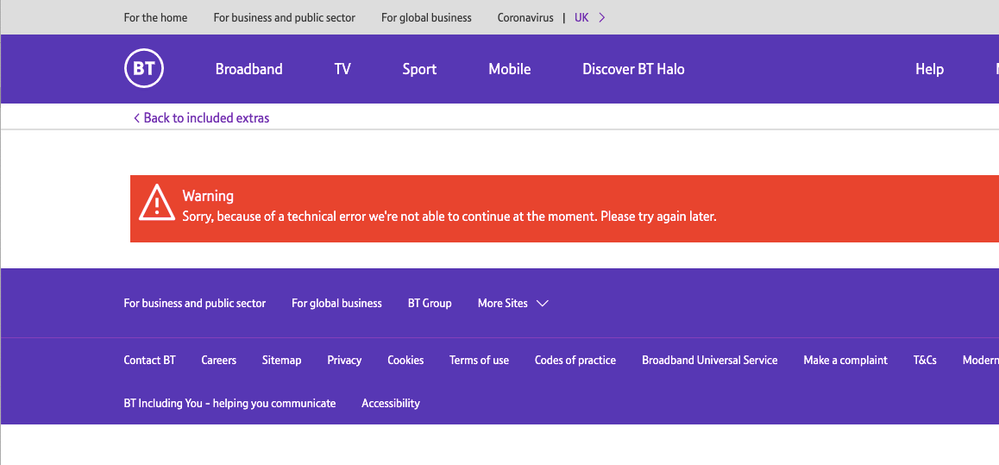The image size is (999, 465).
Task: Open the Help page
Action: 929,69
